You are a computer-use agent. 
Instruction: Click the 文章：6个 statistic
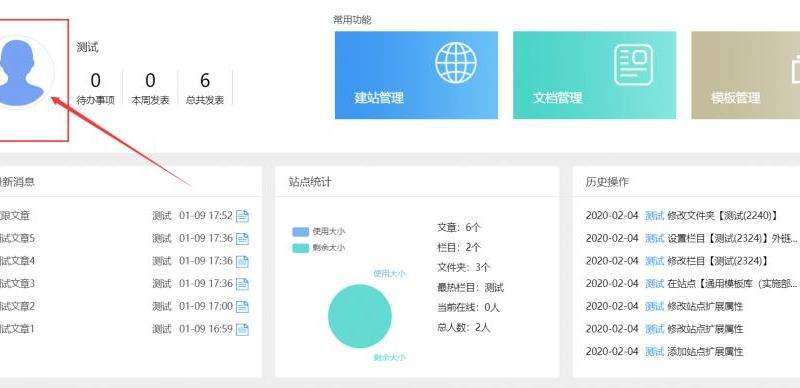[459, 227]
